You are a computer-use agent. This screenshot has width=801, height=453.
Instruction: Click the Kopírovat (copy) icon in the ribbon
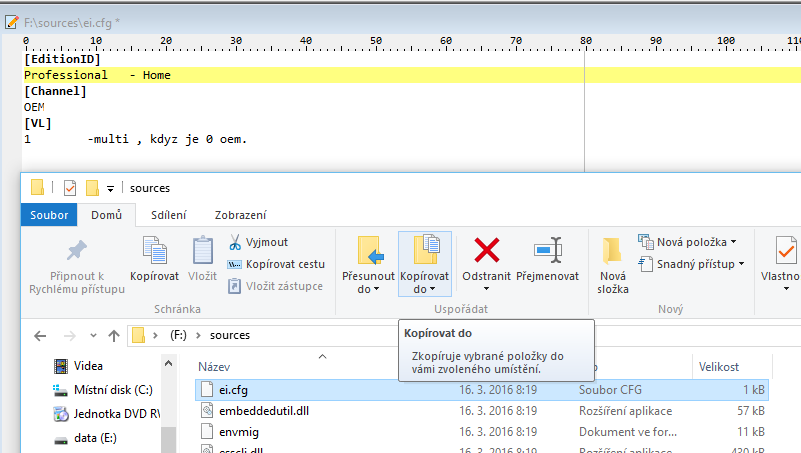coord(154,250)
